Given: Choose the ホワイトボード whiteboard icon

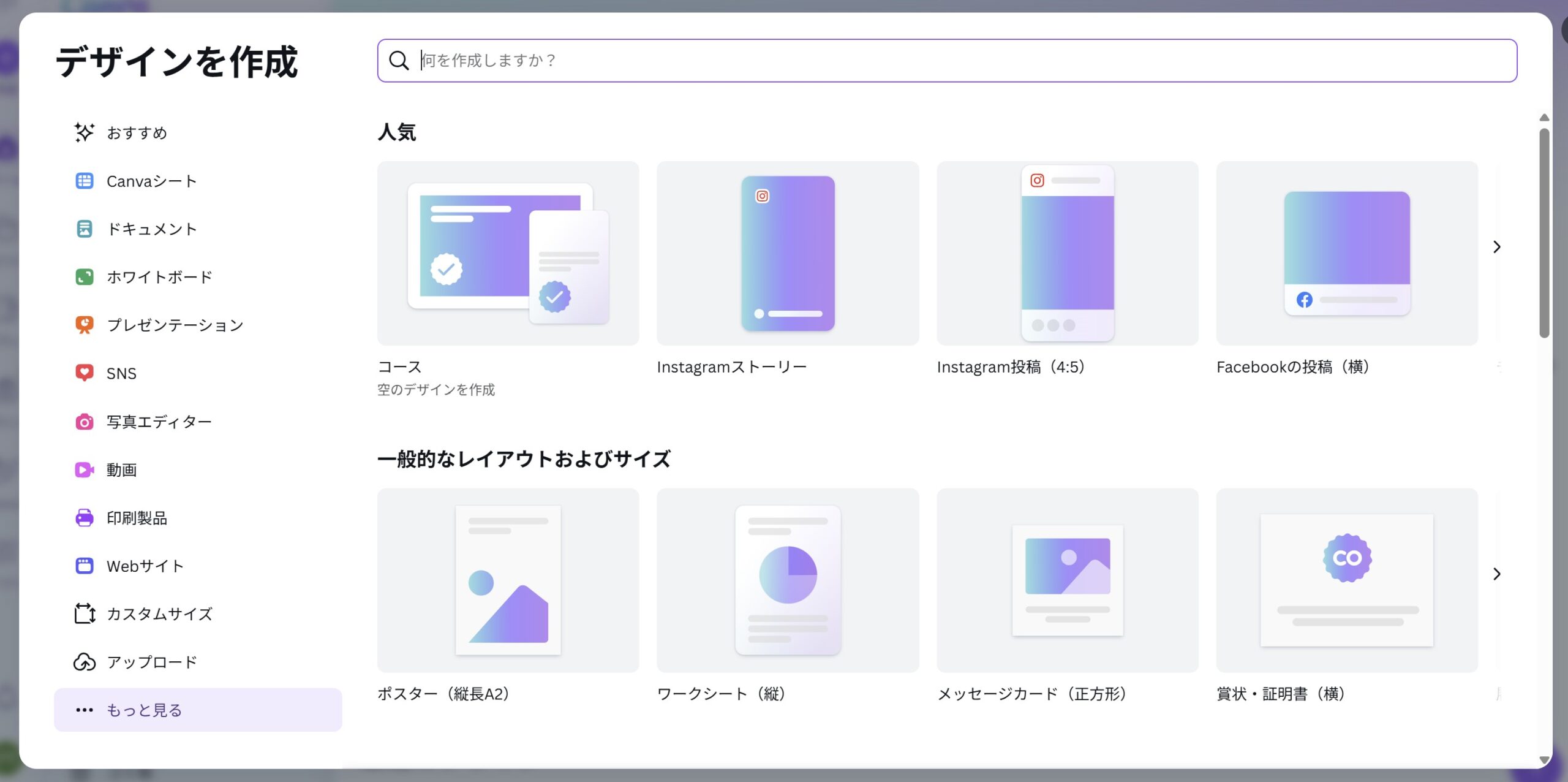Looking at the screenshot, I should [85, 277].
